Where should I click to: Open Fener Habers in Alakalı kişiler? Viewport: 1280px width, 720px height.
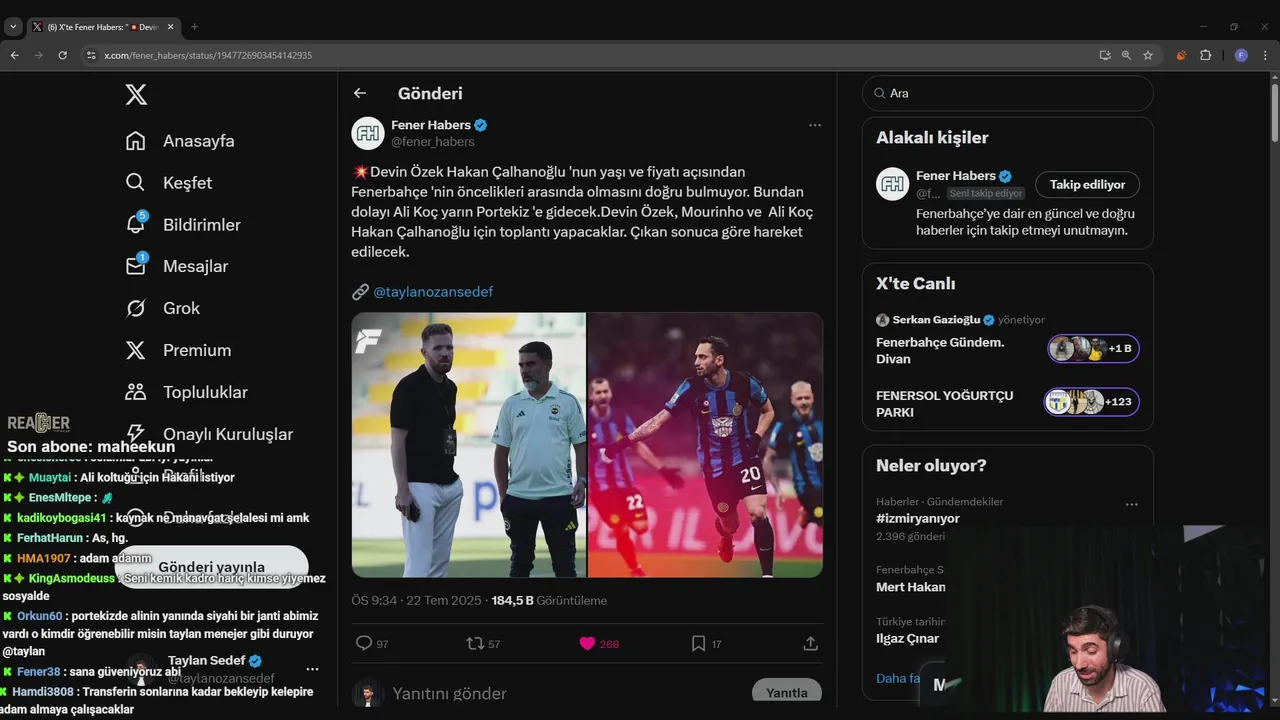[955, 176]
